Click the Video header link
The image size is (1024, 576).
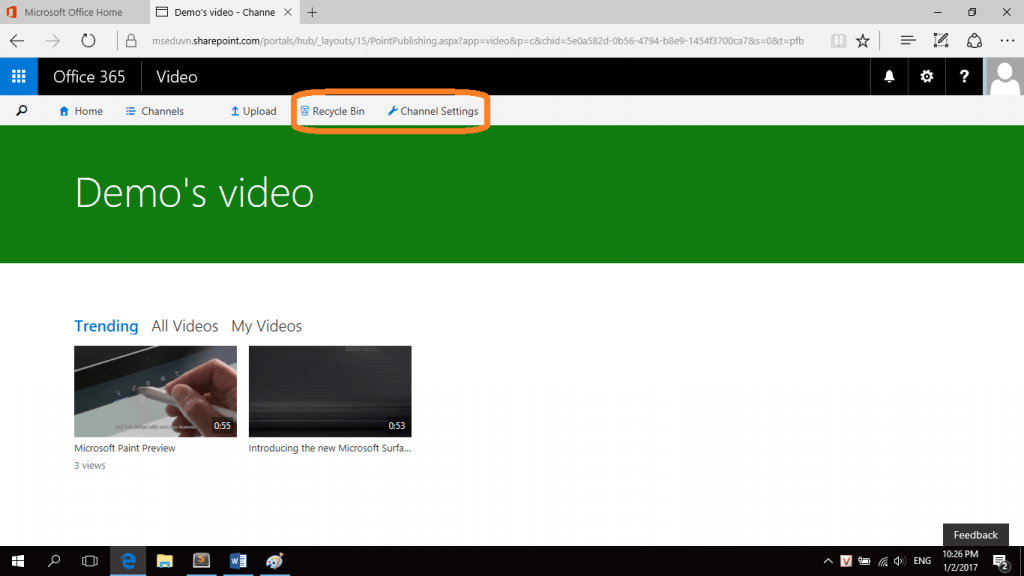point(176,76)
